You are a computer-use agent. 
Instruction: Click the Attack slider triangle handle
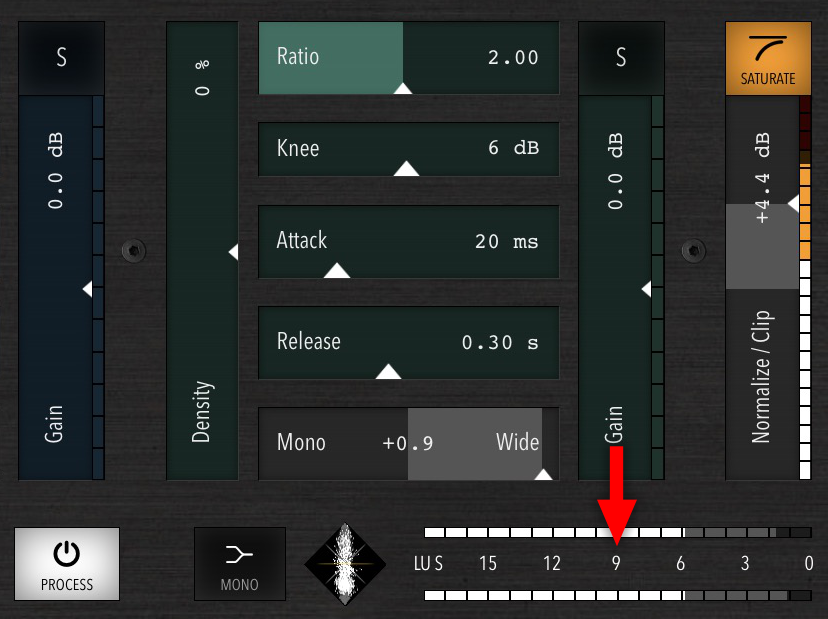[x=337, y=271]
